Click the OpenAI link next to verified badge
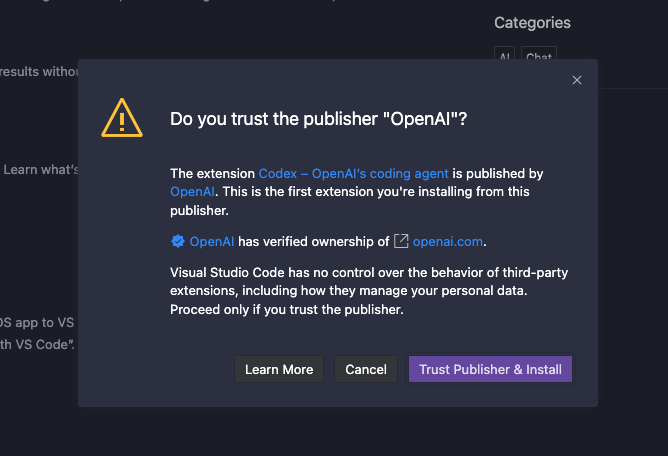This screenshot has width=668, height=456. (212, 242)
